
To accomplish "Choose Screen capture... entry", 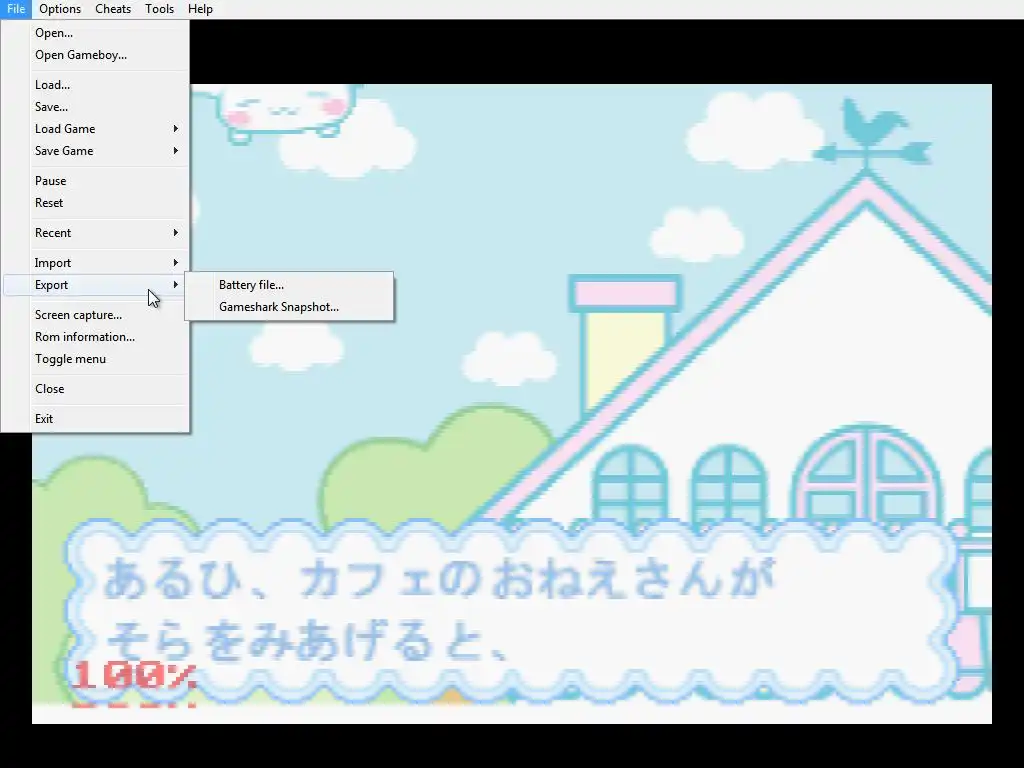I will (x=95, y=315).
